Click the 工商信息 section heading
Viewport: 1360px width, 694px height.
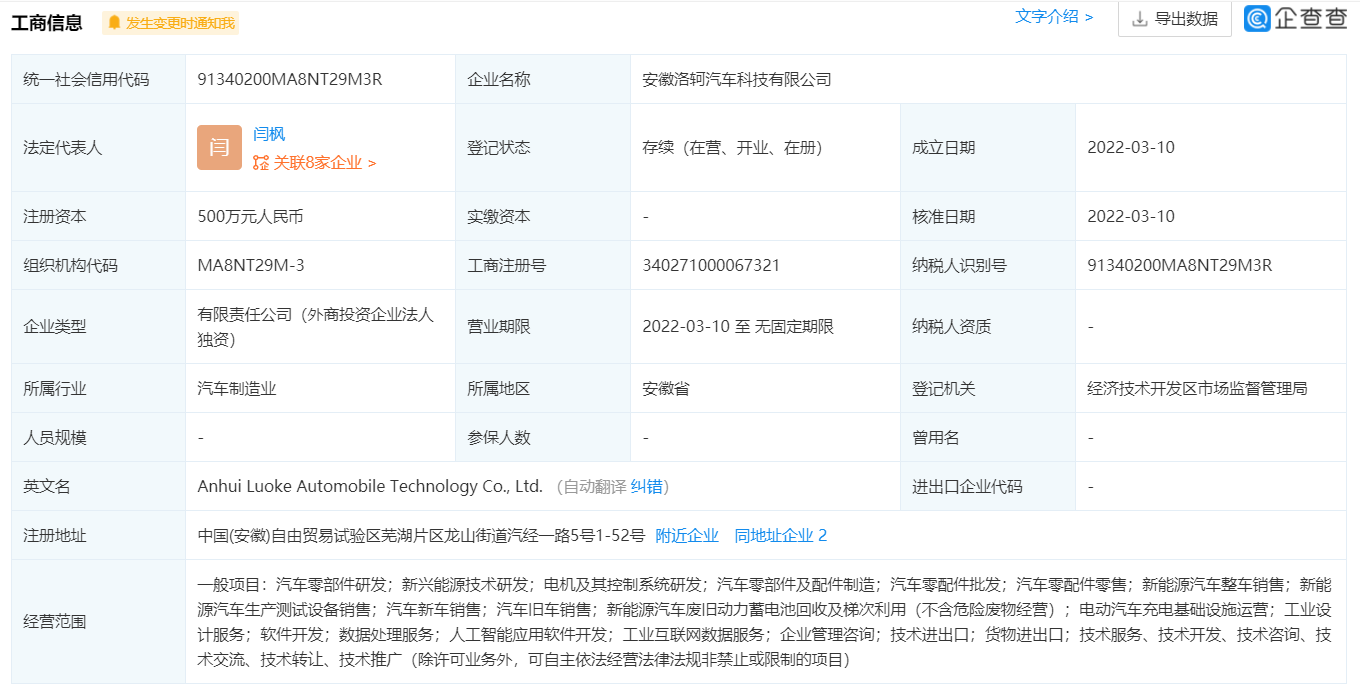coord(47,23)
